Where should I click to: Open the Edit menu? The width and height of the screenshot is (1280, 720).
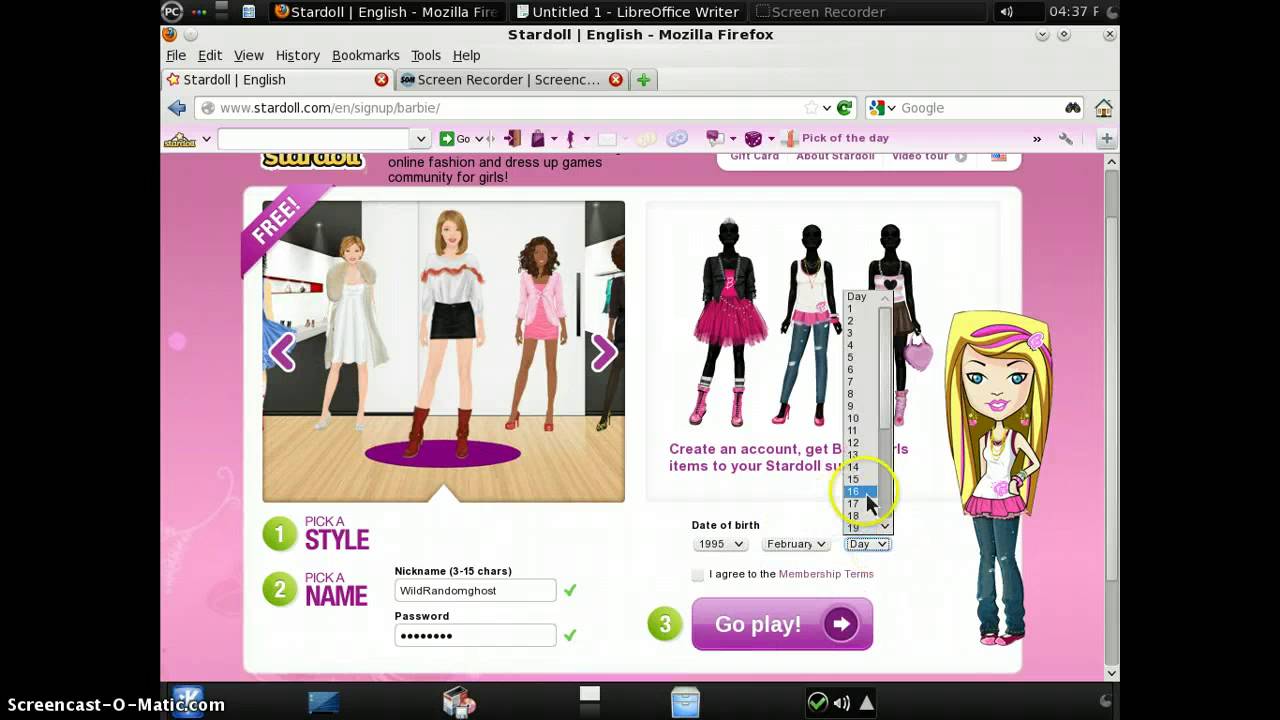click(210, 55)
